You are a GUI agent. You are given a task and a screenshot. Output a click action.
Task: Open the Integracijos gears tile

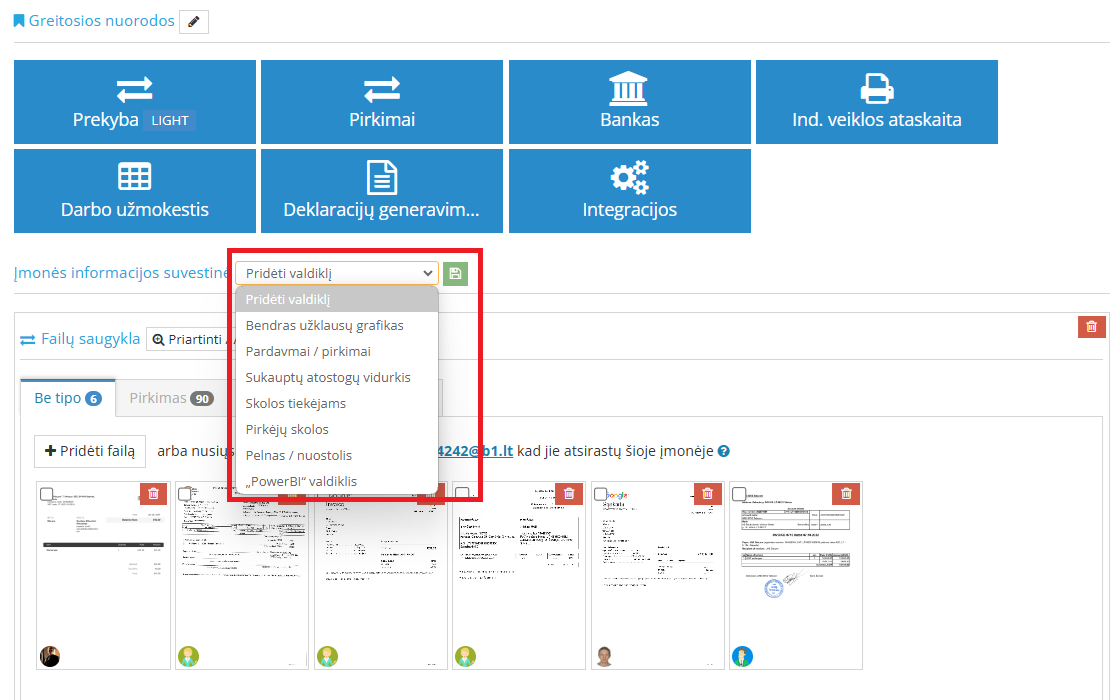(x=629, y=191)
